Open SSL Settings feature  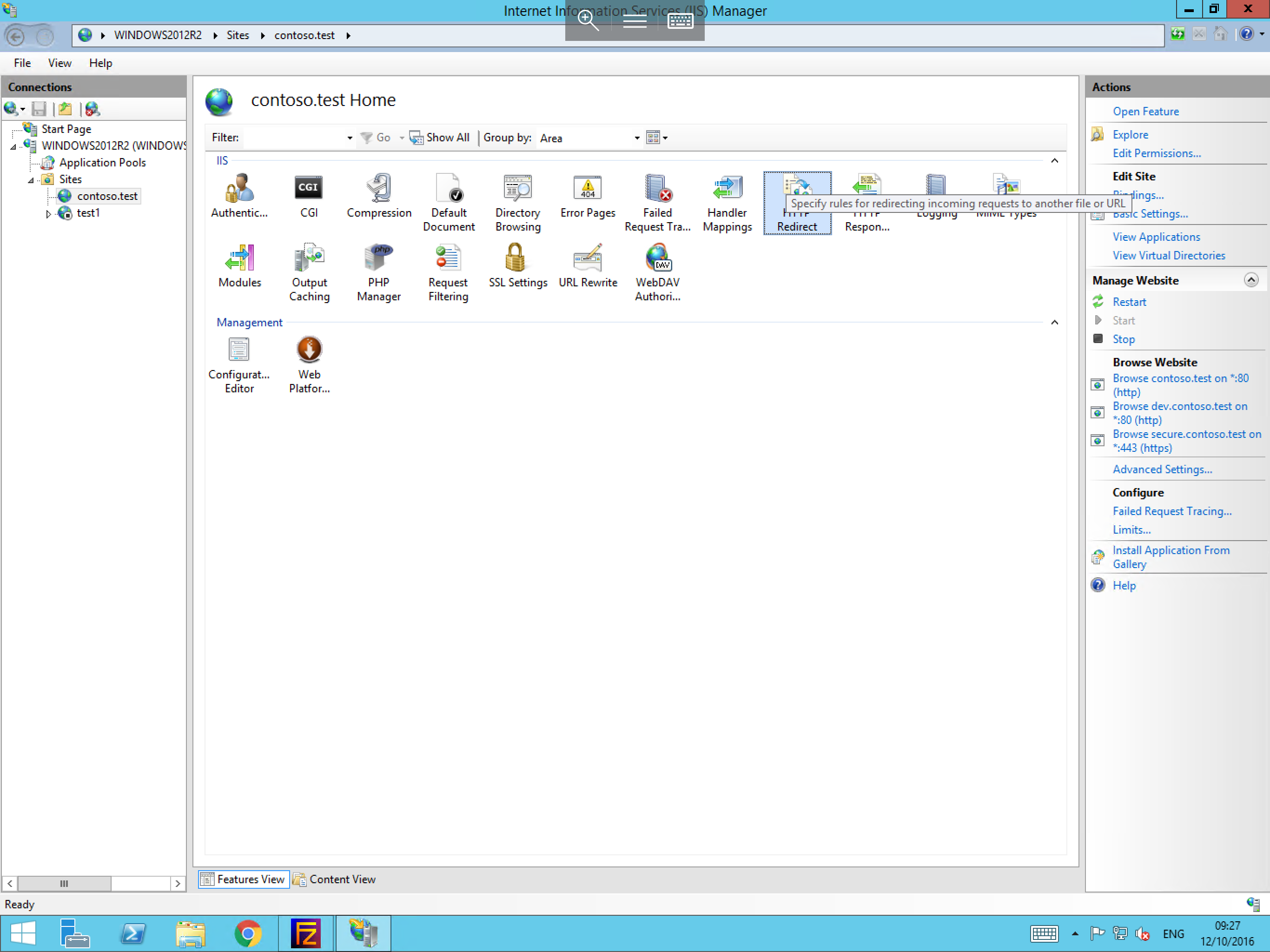point(518,266)
